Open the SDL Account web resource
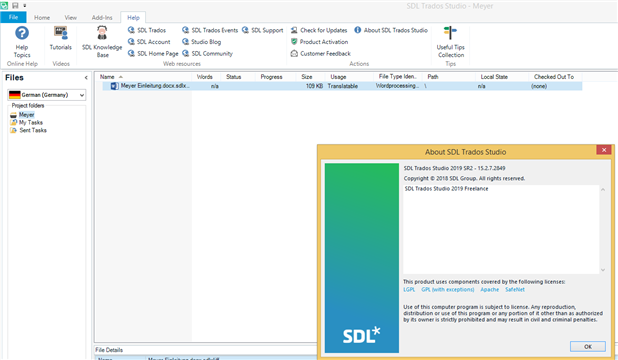The width and height of the screenshot is (618, 360). click(x=149, y=42)
